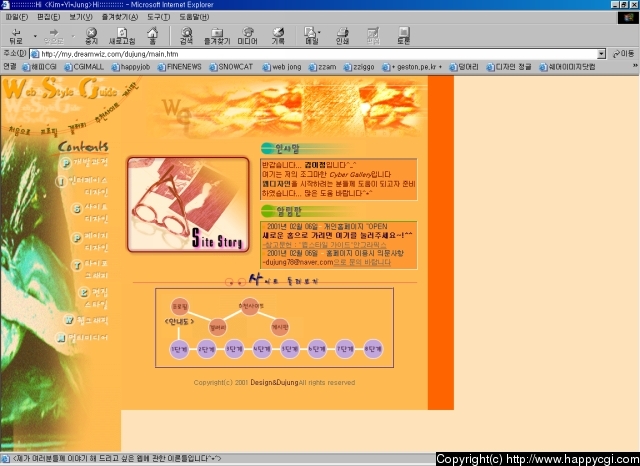Open the 쉐어이미지닷컴 links bar shortcut
The image size is (640, 466).
coord(567,67)
